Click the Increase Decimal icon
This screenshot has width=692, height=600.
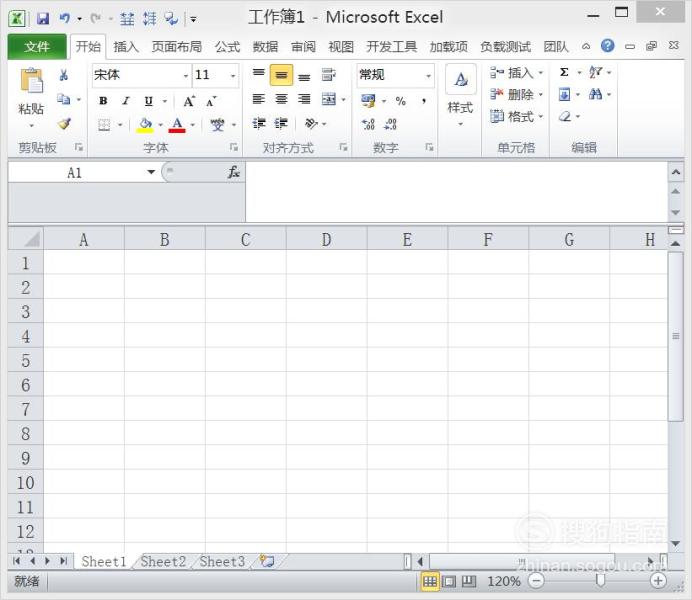tap(368, 124)
